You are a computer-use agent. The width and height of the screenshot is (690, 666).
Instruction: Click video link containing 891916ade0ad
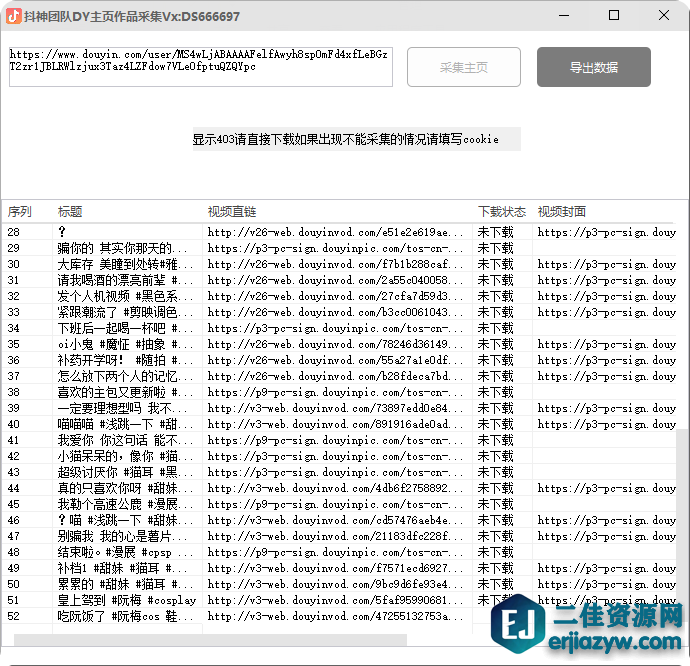[x=335, y=424]
